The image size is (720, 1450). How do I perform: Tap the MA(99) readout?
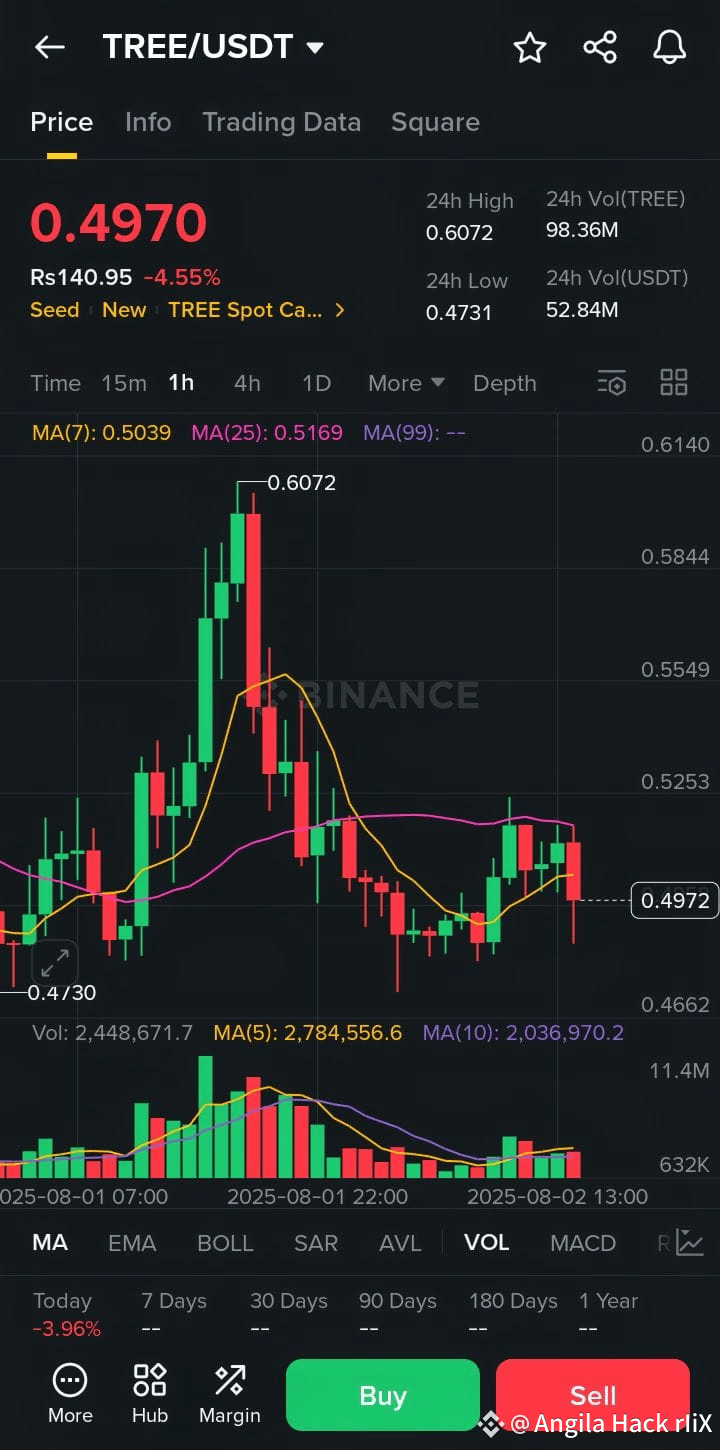click(x=414, y=433)
